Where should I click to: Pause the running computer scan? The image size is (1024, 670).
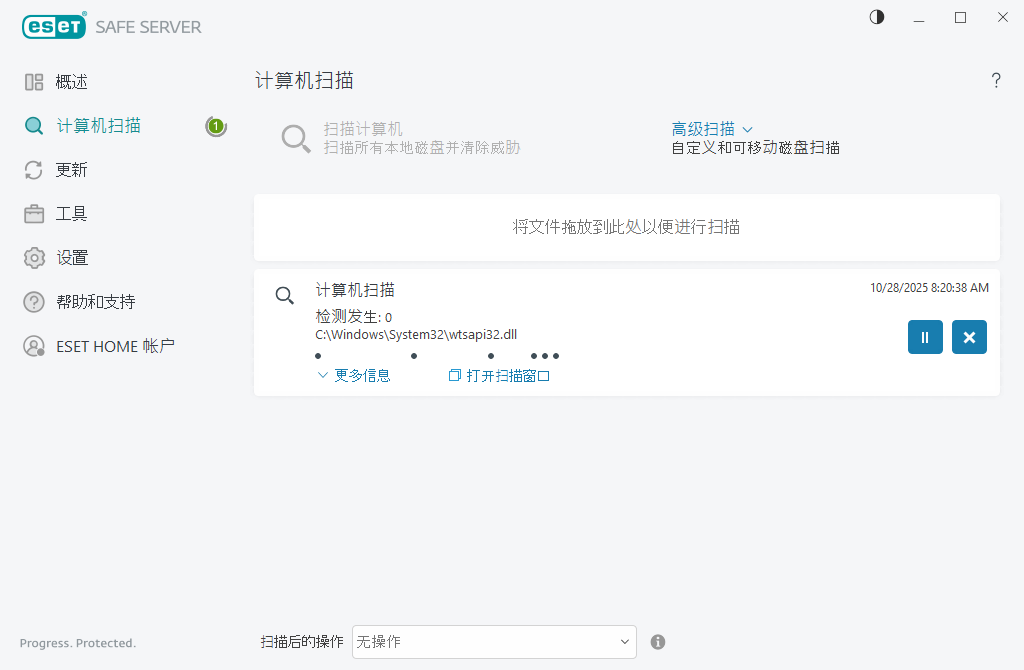point(925,337)
